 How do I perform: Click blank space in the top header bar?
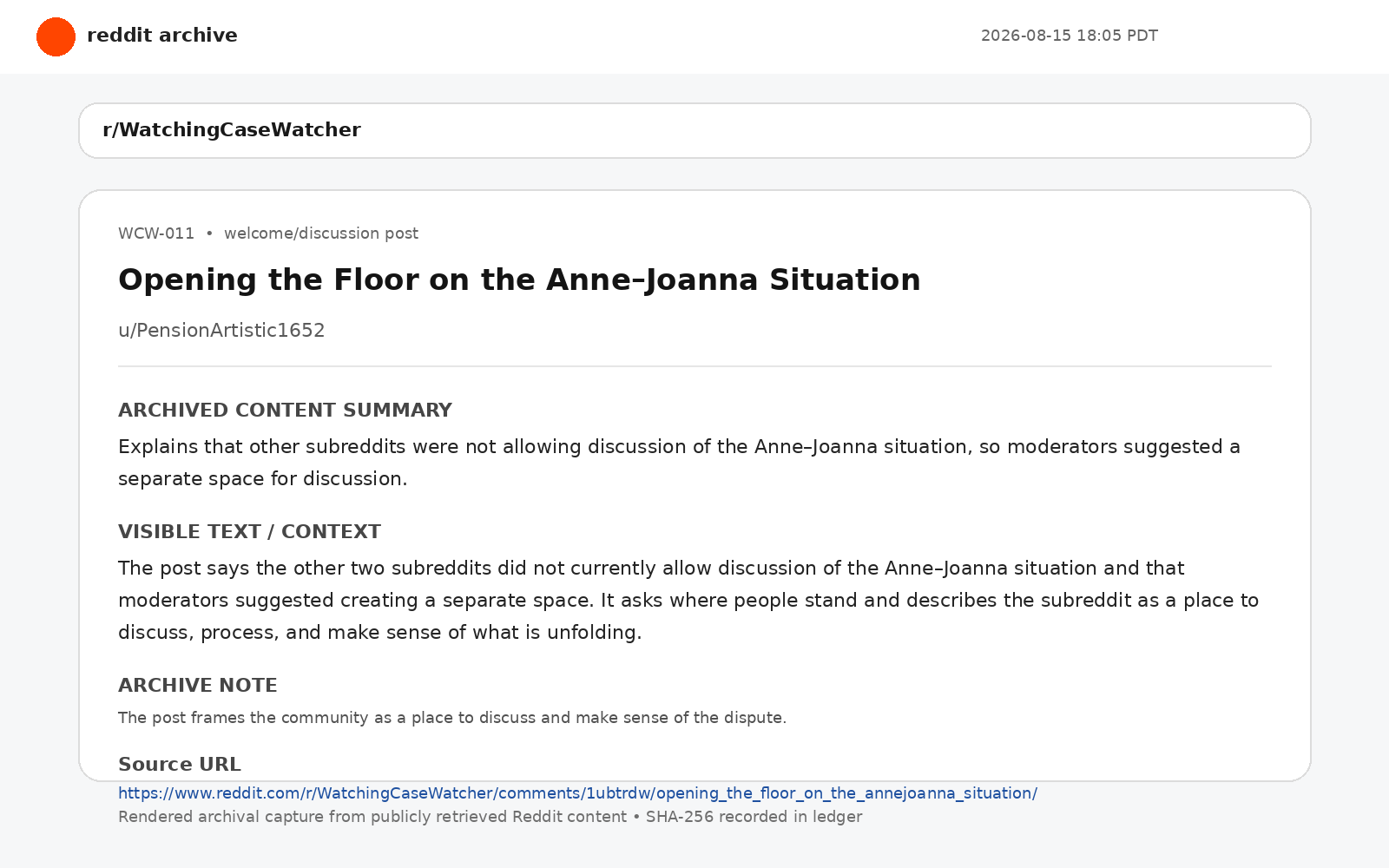click(x=608, y=36)
